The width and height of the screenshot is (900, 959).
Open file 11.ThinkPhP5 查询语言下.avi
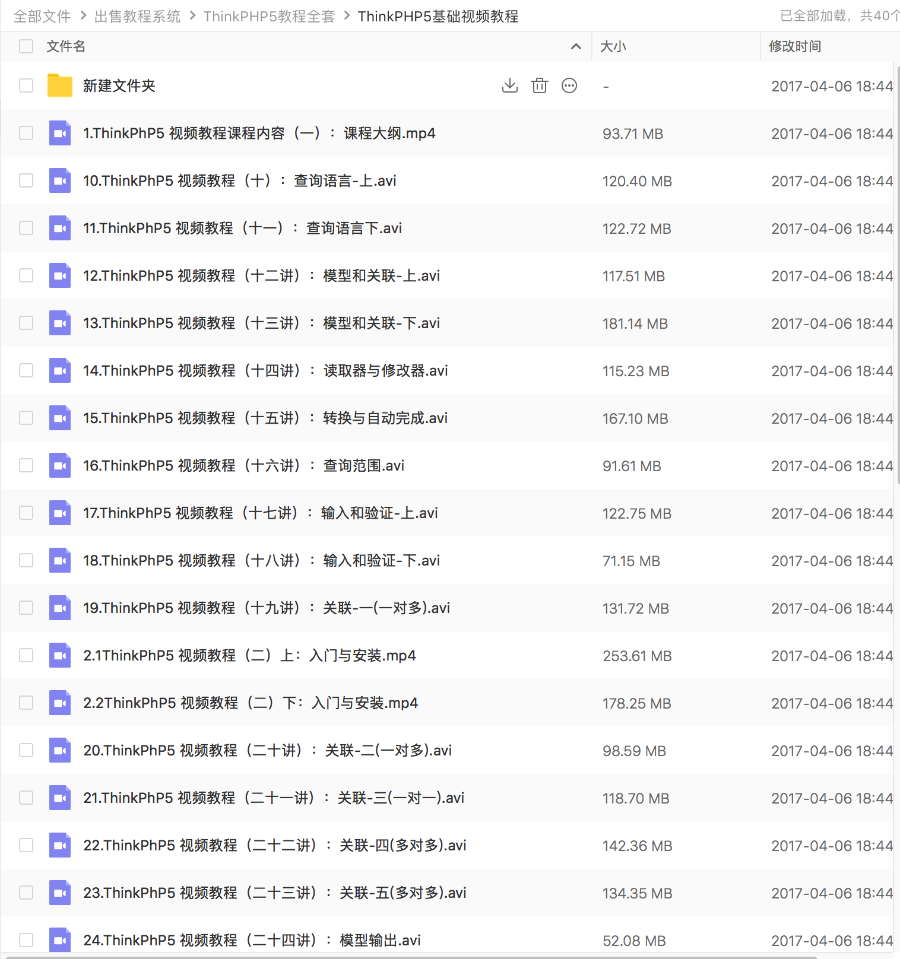click(x=243, y=228)
